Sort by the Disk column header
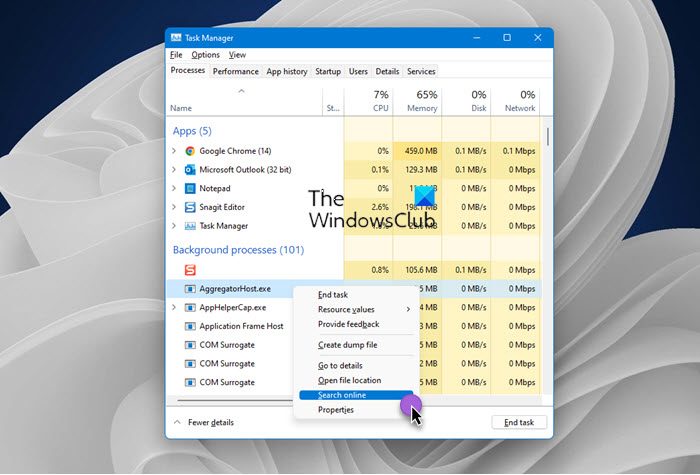This screenshot has width=700, height=475. [479, 108]
